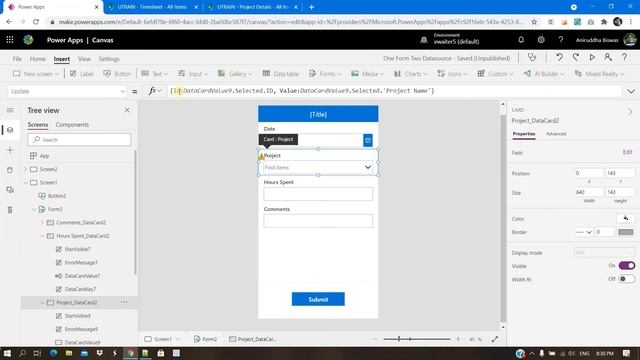
Task: Open Power Apps settings gear
Action: click(x=541, y=40)
